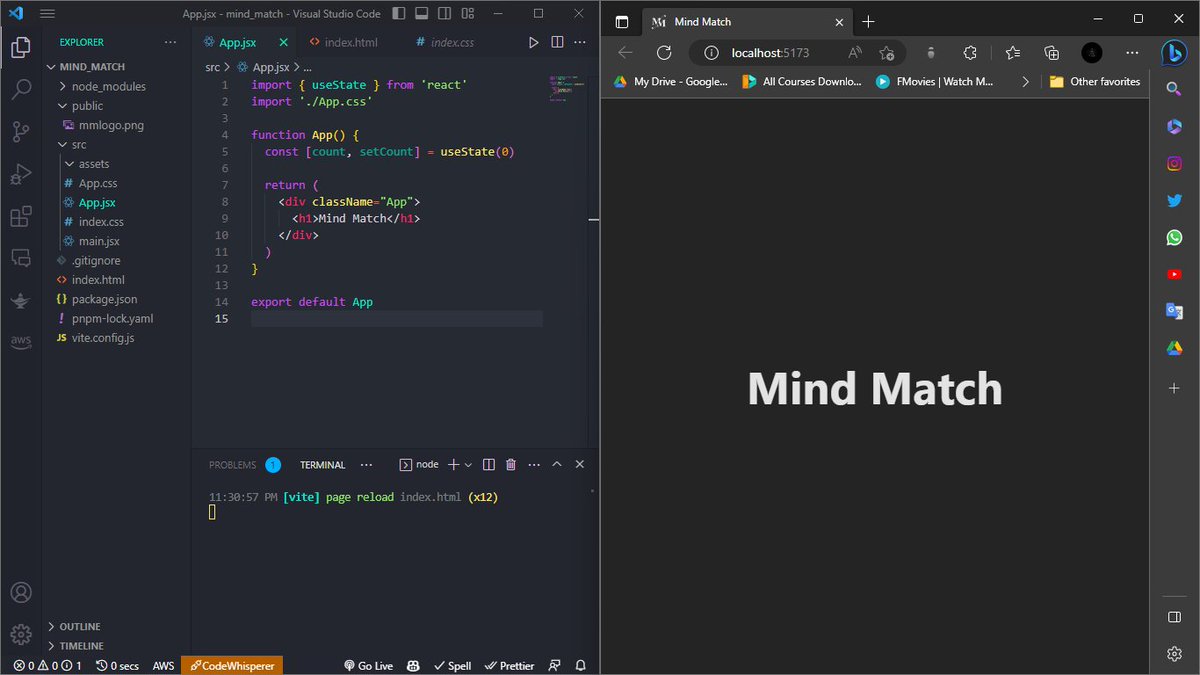Click the CodeWhisperer status bar item

232,666
